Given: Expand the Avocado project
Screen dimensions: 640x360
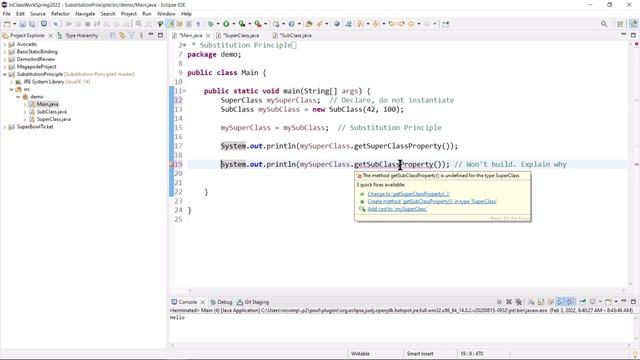Looking at the screenshot, I should tap(5, 44).
